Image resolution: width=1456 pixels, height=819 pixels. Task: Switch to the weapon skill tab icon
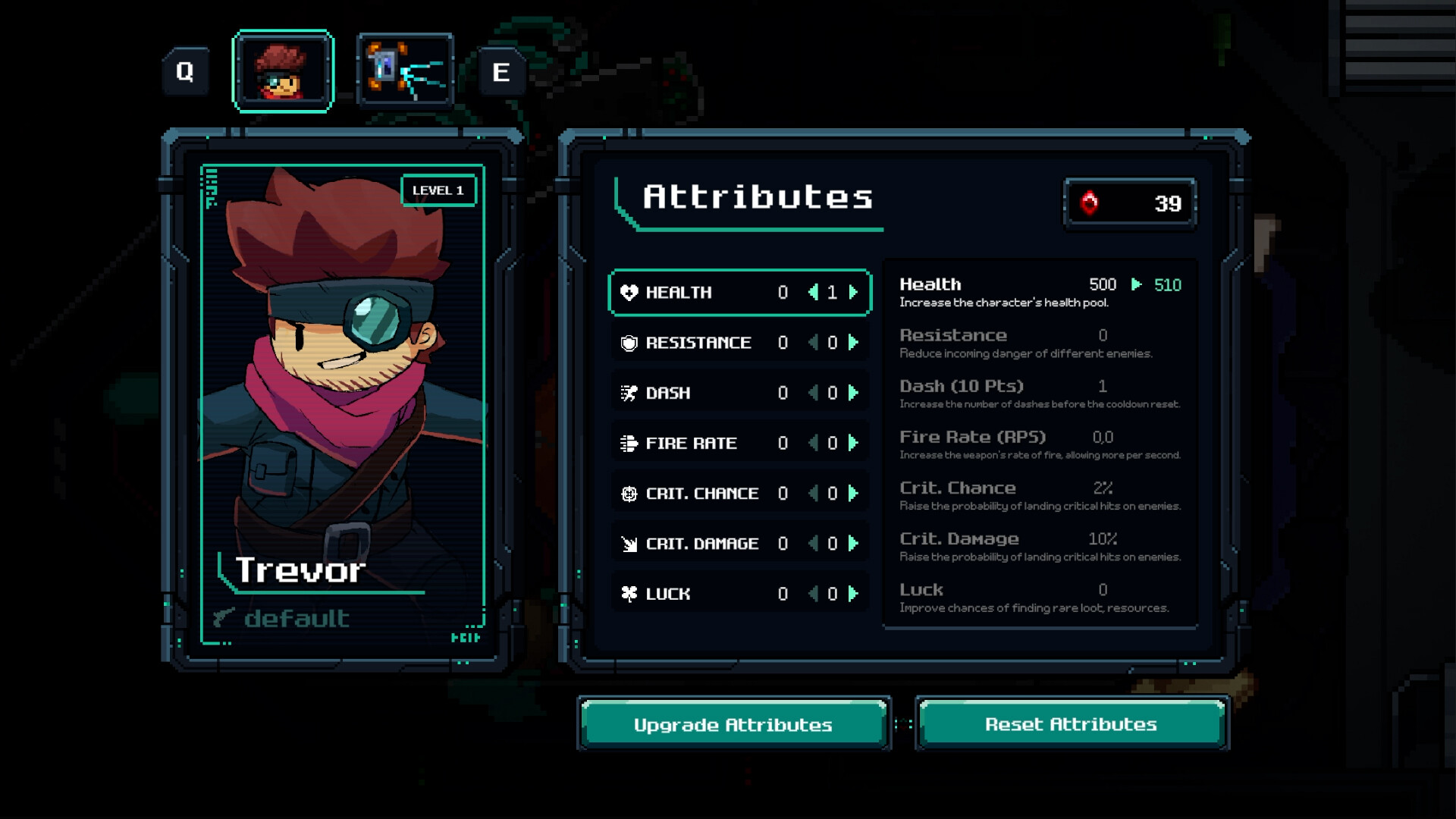pyautogui.click(x=406, y=71)
